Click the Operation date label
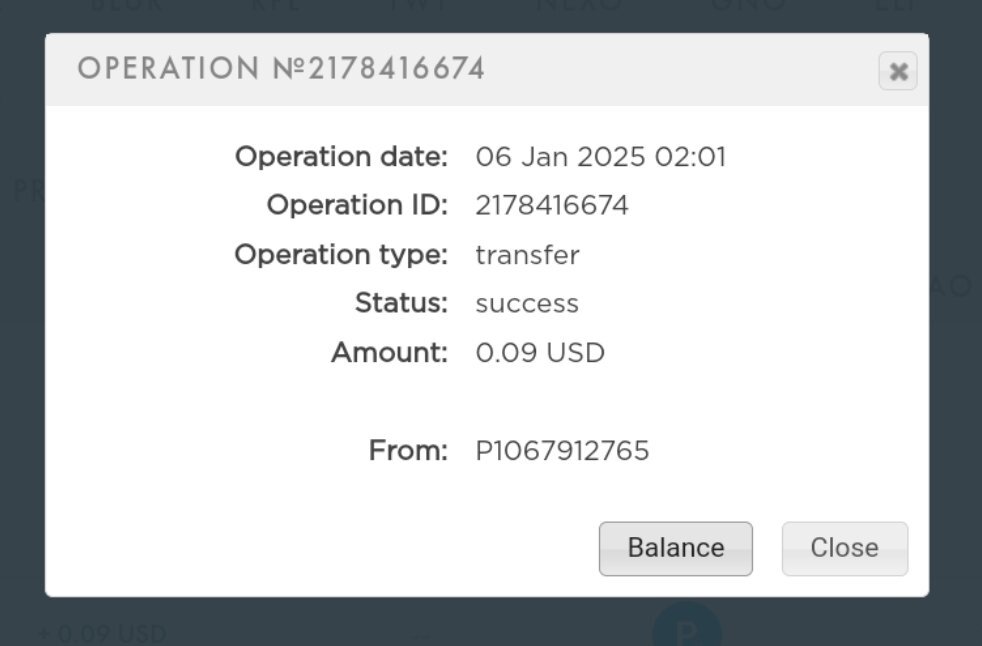Viewport: 982px width, 646px height. click(341, 157)
